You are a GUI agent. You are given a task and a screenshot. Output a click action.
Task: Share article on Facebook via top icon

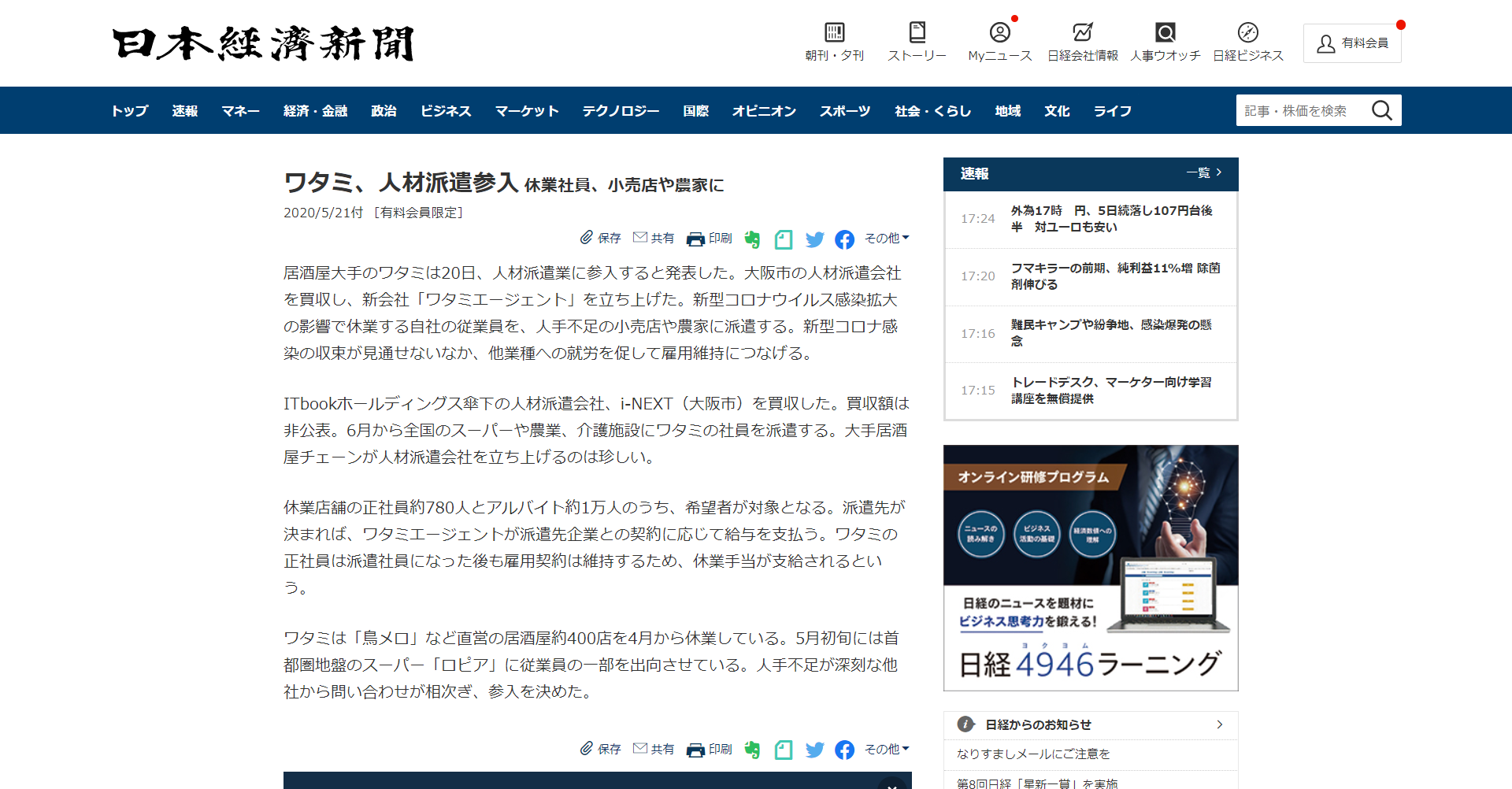point(844,239)
